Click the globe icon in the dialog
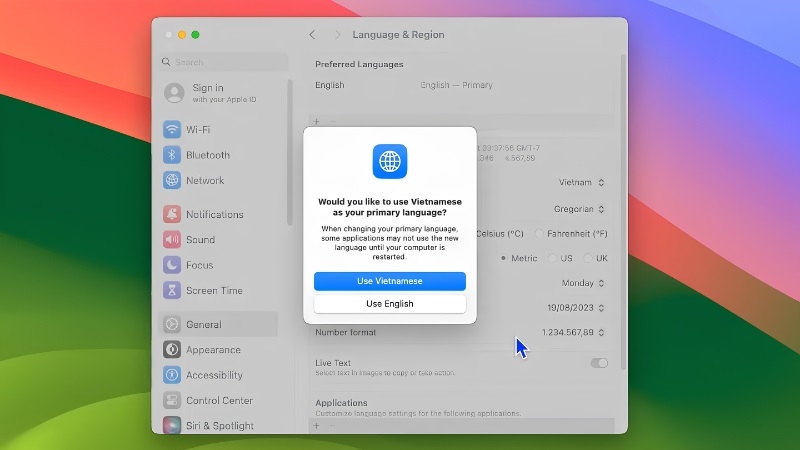The width and height of the screenshot is (800, 450). (390, 162)
